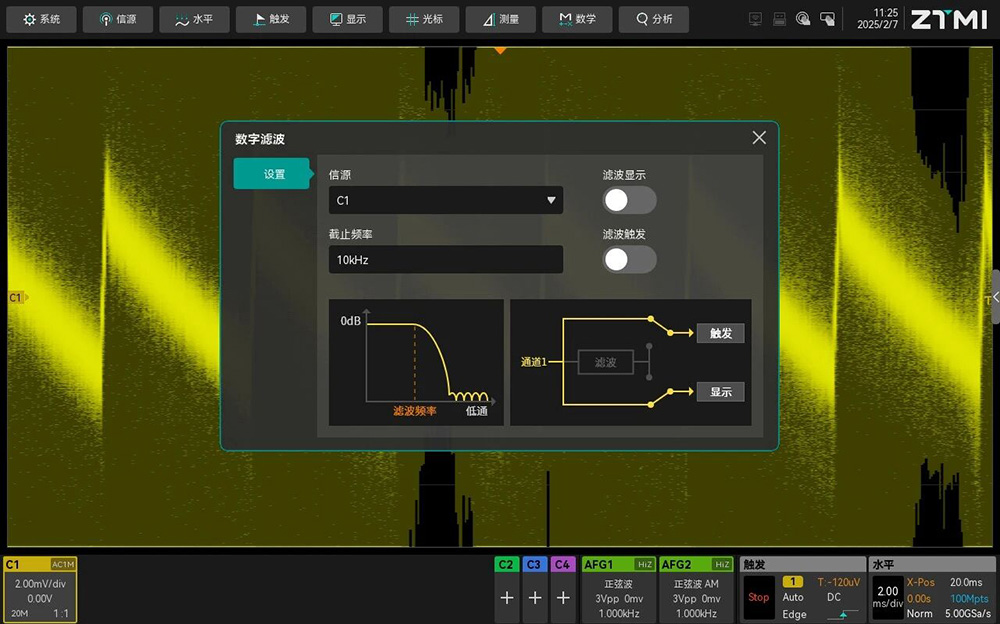Image resolution: width=1000 pixels, height=624 pixels.
Task: Click the touchscreen lock icon
Action: coord(827,19)
